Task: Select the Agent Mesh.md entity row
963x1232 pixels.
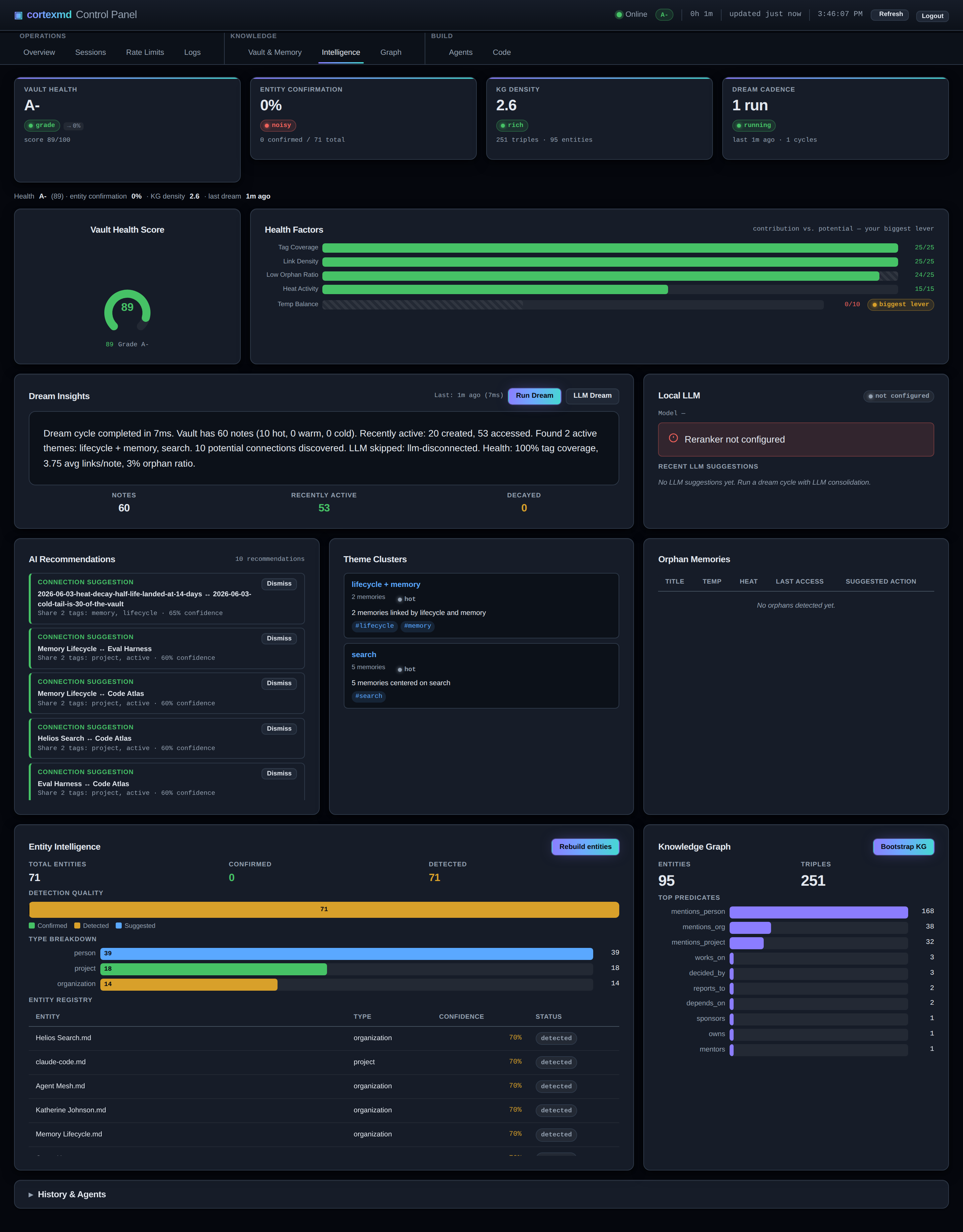Action: tap(324, 1086)
